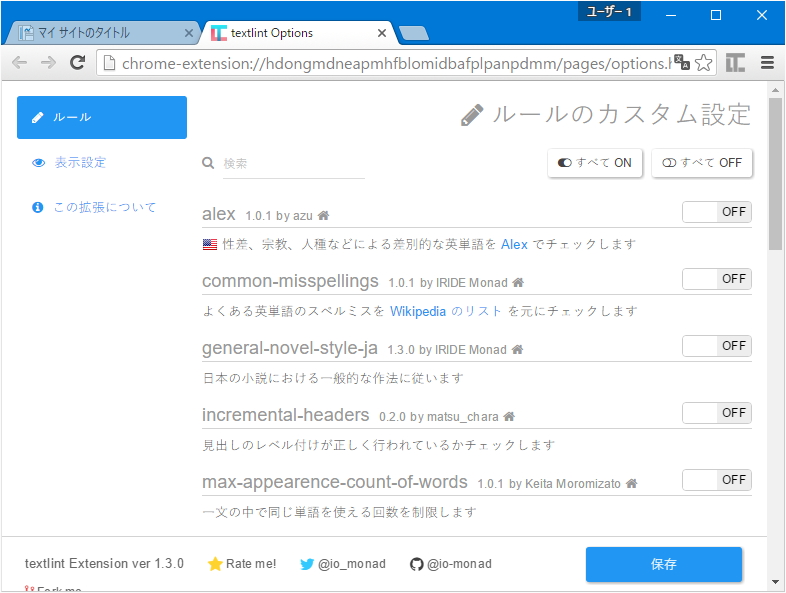Click the translate icon in address bar

pos(681,63)
